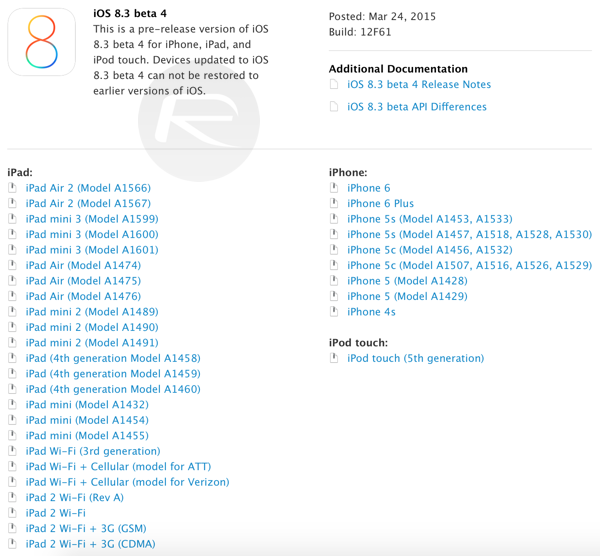Click file icon next to iPhone 6

(x=334, y=188)
